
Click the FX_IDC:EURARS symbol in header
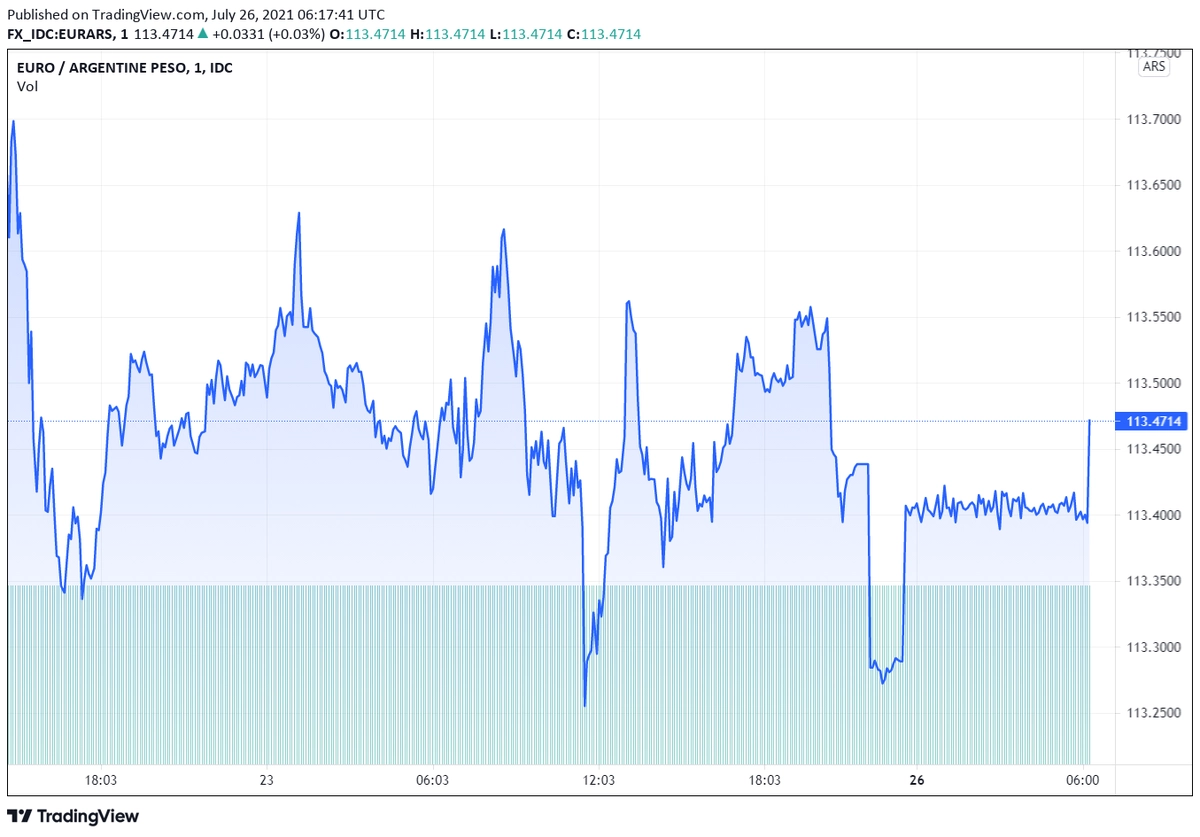click(62, 34)
